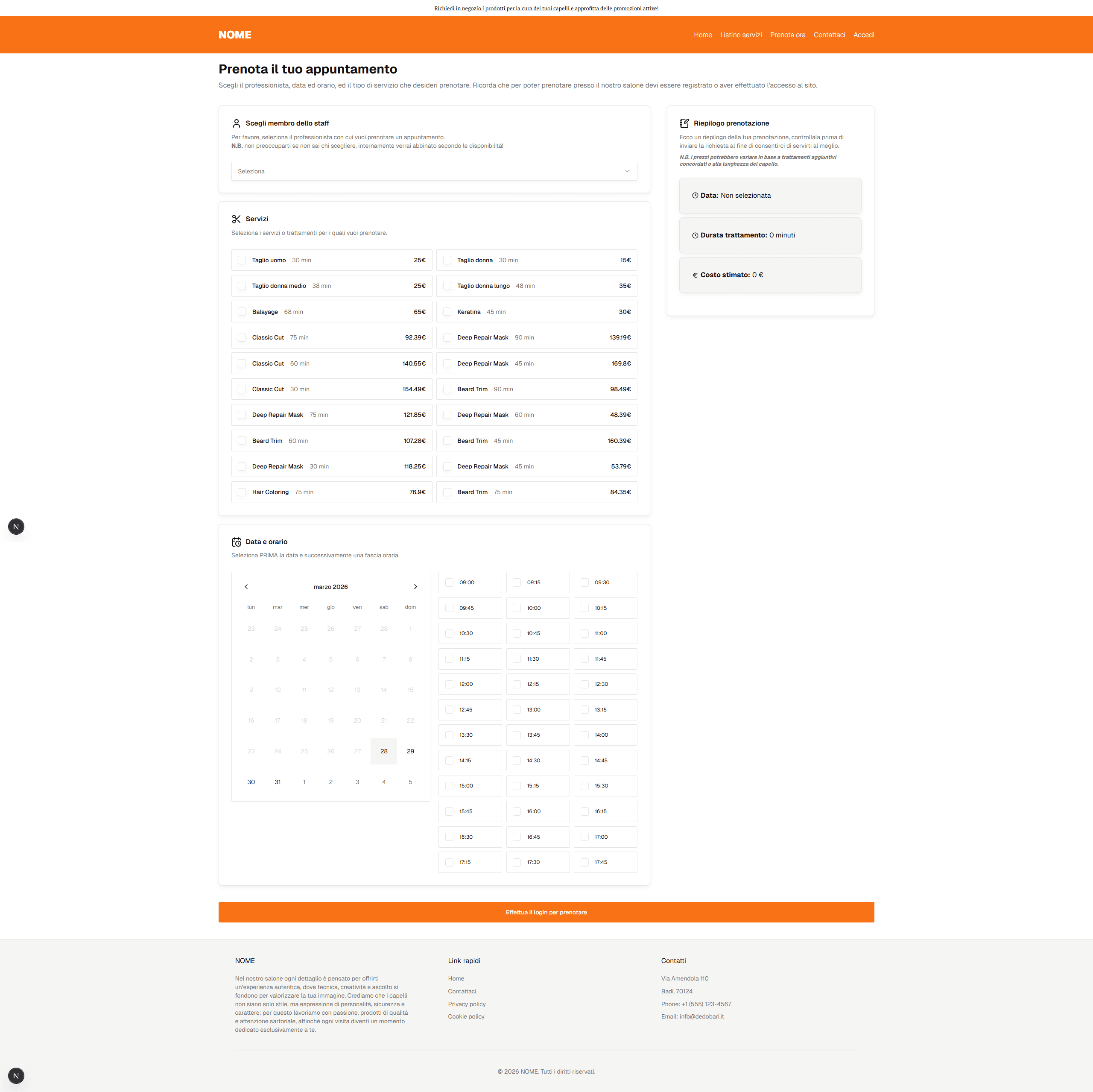
Task: Open Contattaci in the top navigation
Action: tap(829, 35)
